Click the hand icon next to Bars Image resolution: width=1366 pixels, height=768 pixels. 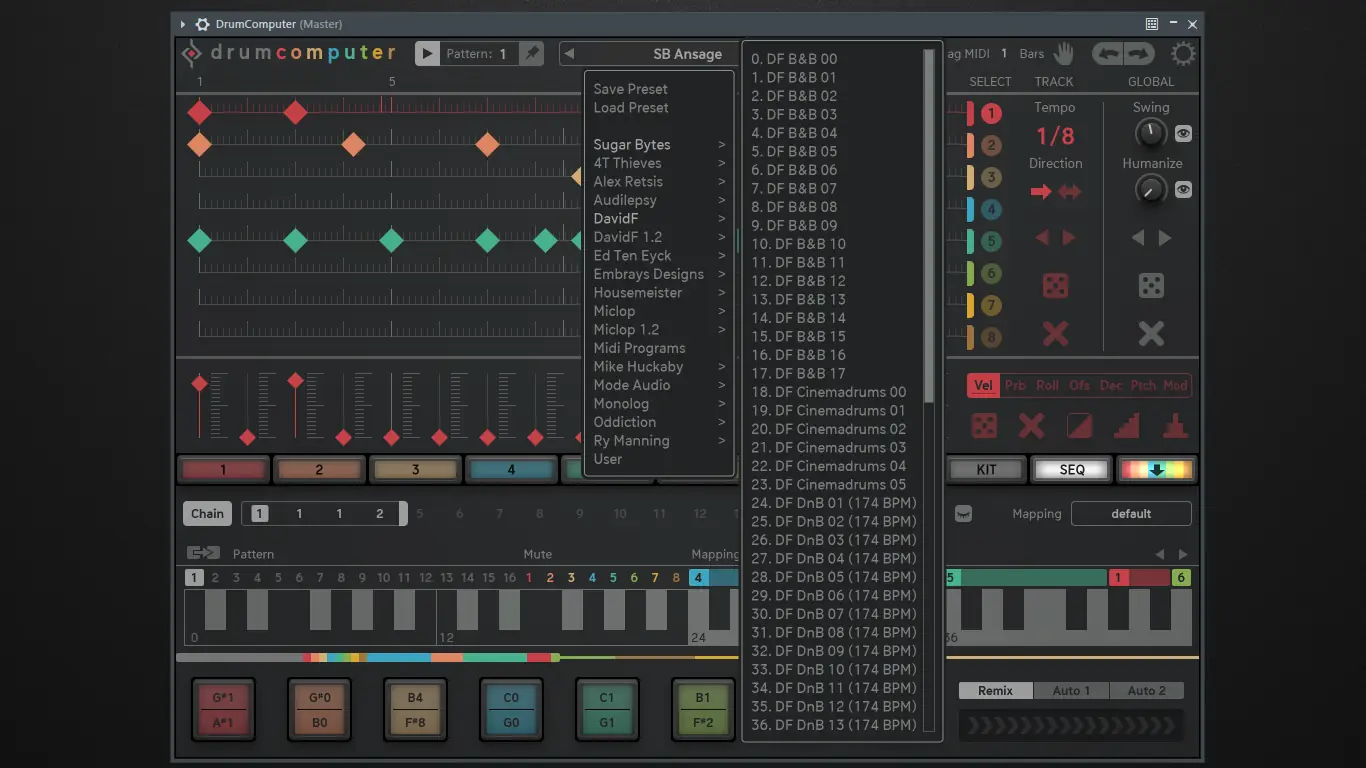pyautogui.click(x=1063, y=54)
